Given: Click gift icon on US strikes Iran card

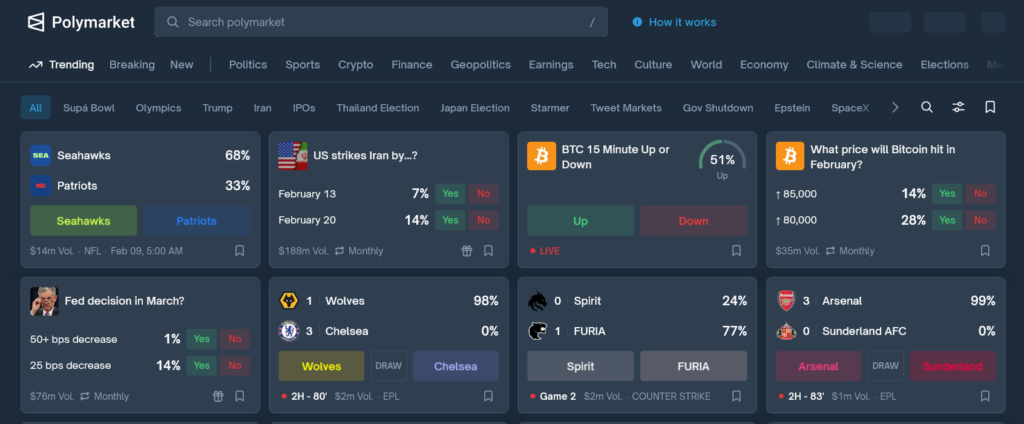Looking at the screenshot, I should point(466,251).
